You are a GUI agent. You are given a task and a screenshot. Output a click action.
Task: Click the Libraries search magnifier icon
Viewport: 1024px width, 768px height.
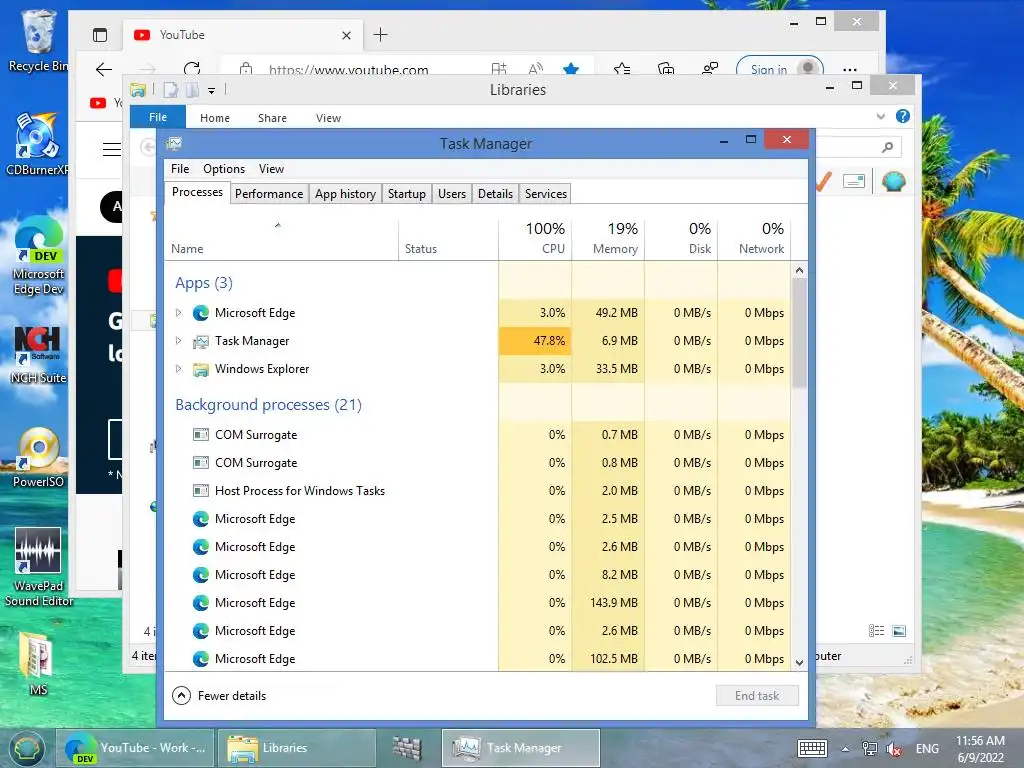(x=887, y=148)
